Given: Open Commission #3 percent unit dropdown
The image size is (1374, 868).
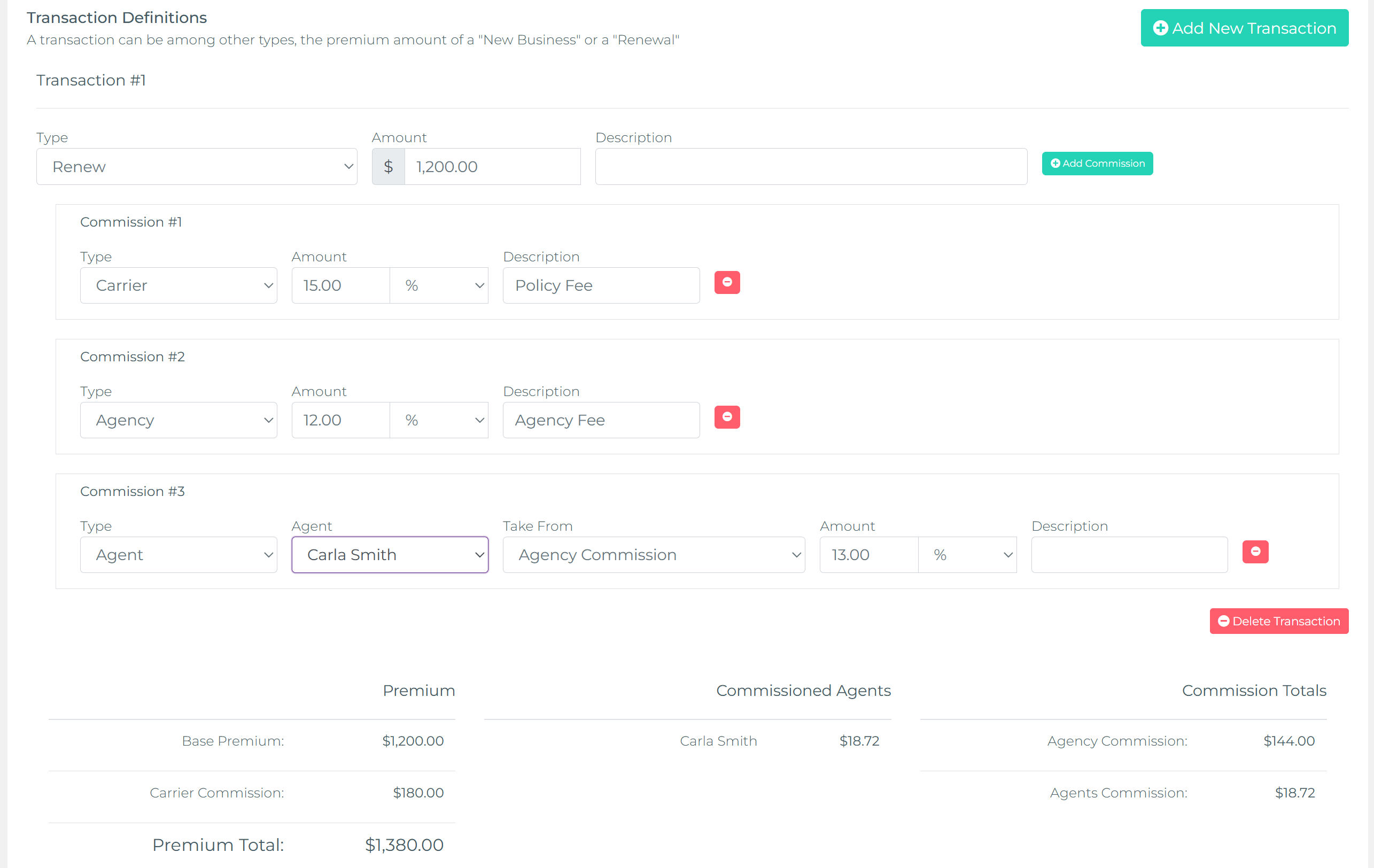Looking at the screenshot, I should (967, 555).
